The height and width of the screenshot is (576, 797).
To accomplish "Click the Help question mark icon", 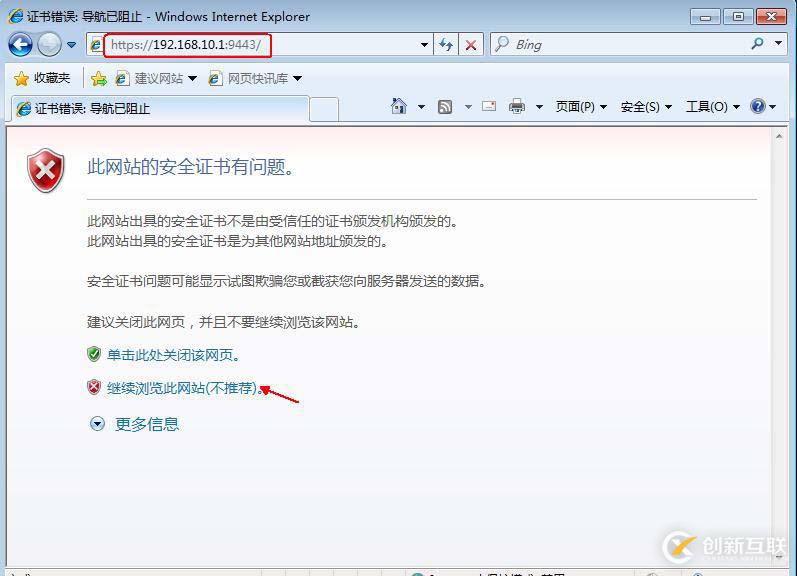I will 757,106.
